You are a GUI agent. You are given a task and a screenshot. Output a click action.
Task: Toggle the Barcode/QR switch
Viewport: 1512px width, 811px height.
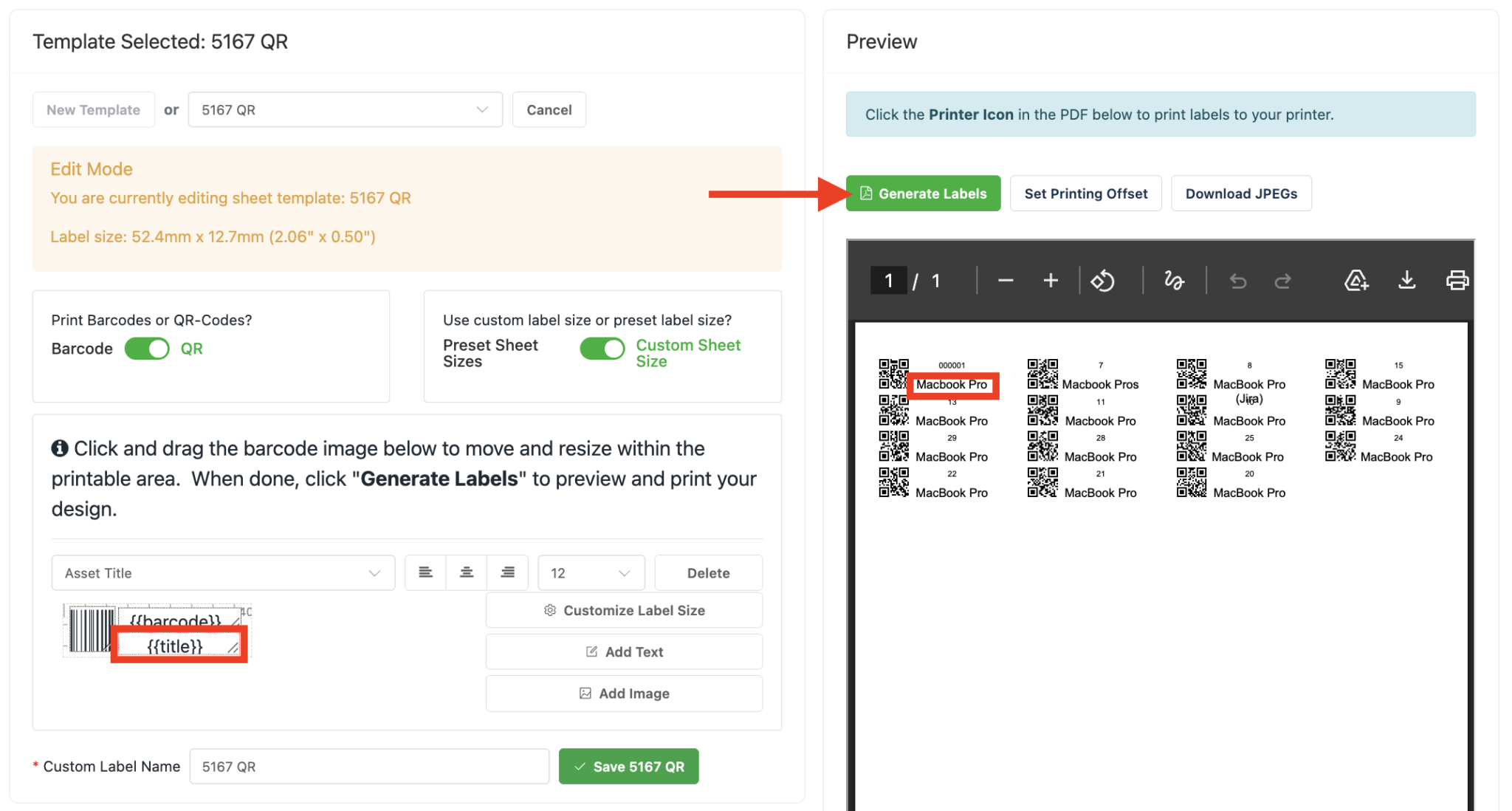(x=147, y=349)
